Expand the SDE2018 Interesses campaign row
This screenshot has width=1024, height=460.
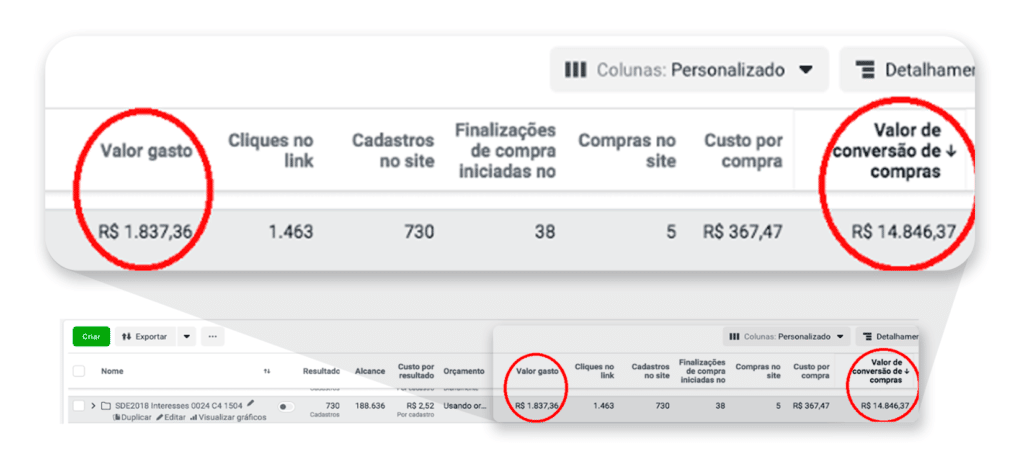(93, 406)
